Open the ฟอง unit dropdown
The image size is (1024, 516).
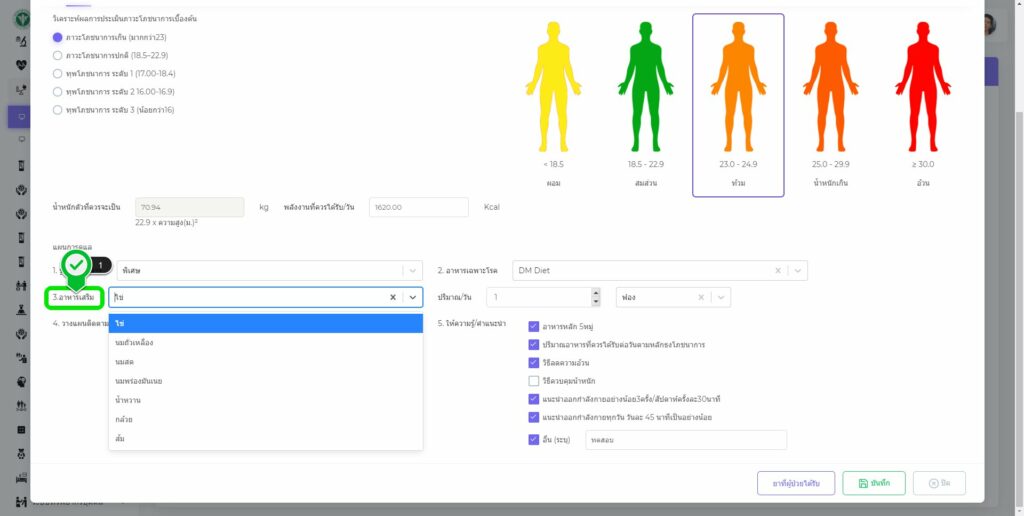point(720,297)
